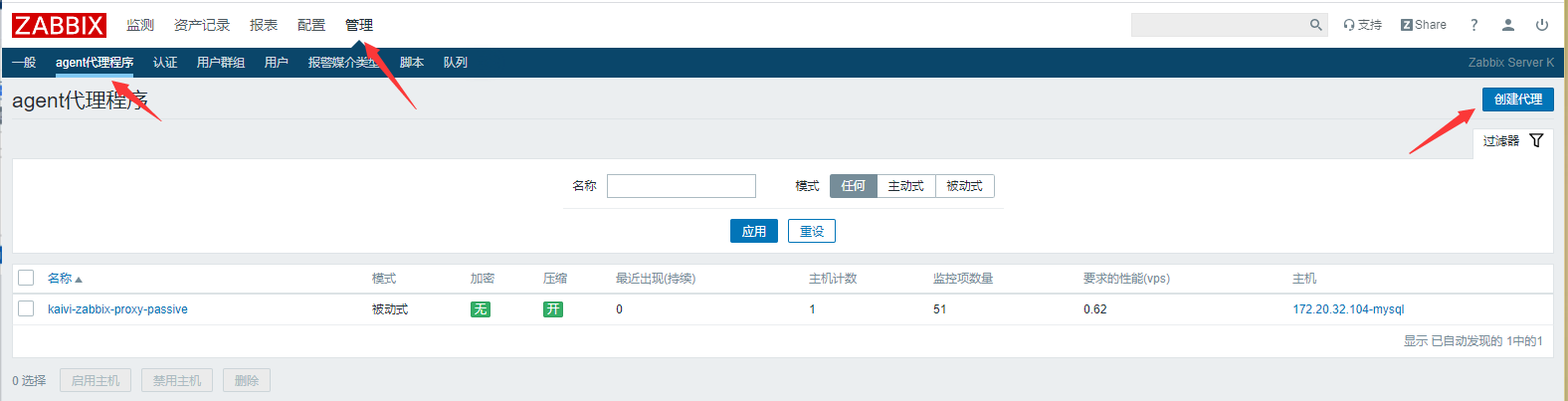
Task: Click the 加密 column header
Action: (x=483, y=279)
